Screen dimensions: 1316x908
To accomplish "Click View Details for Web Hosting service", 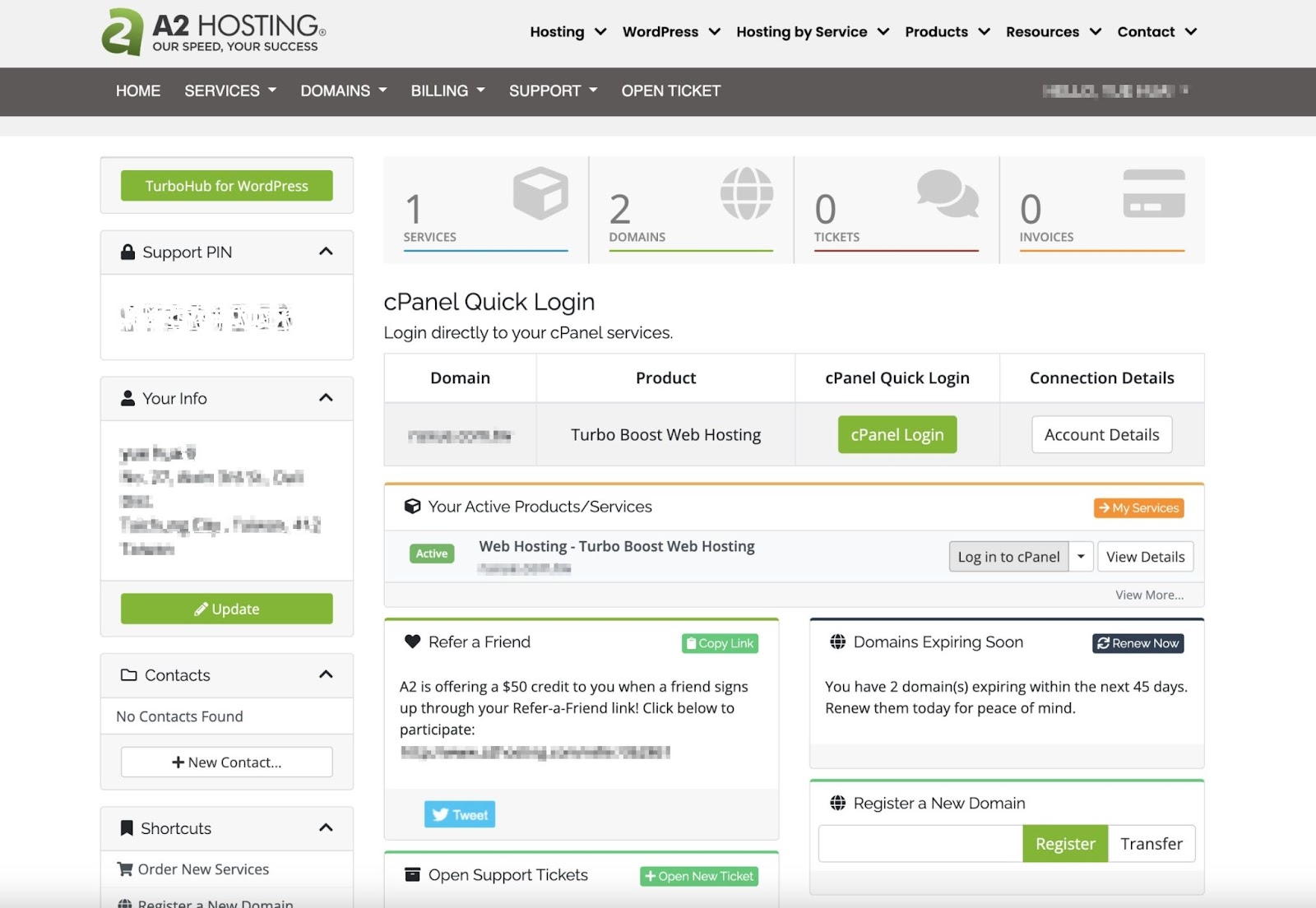I will pos(1146,557).
